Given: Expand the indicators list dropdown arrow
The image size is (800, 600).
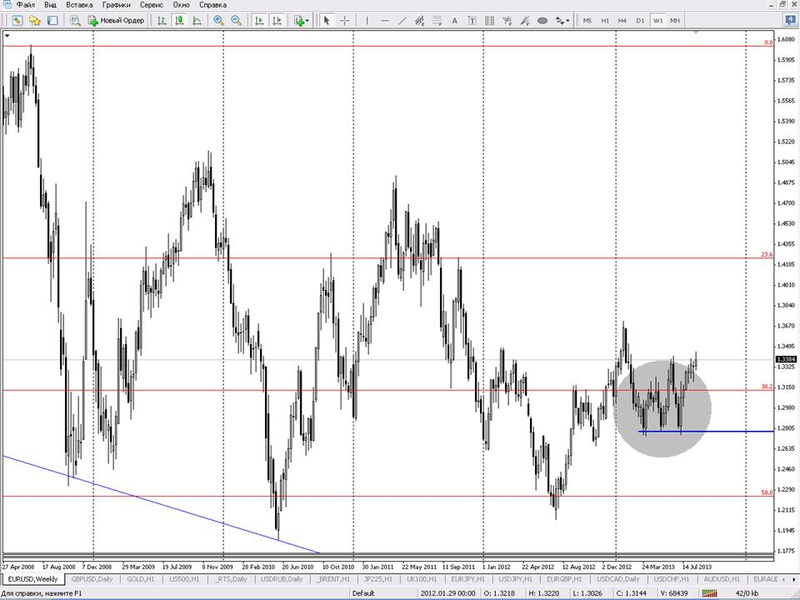Looking at the screenshot, I should (307, 21).
